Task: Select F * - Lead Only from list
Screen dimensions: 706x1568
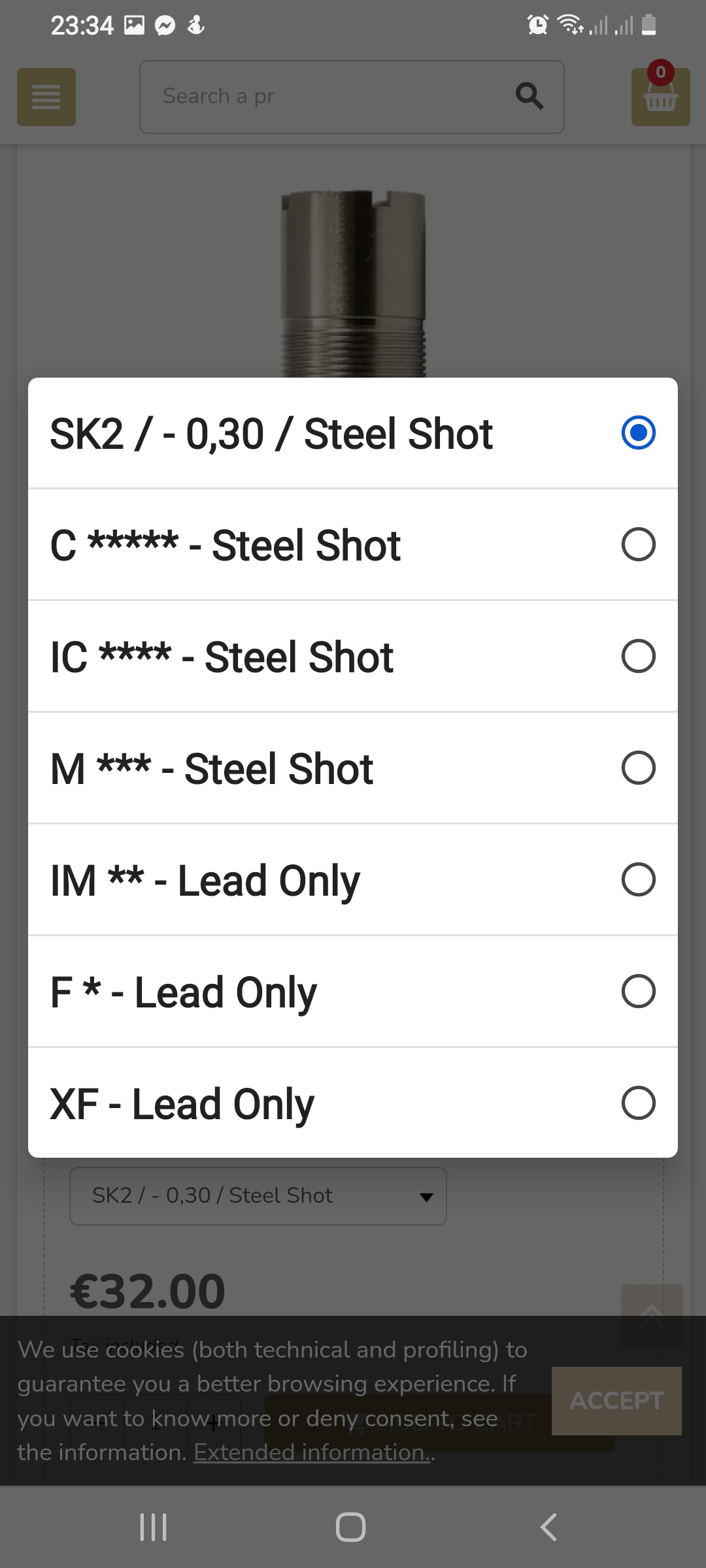Action: tap(353, 991)
